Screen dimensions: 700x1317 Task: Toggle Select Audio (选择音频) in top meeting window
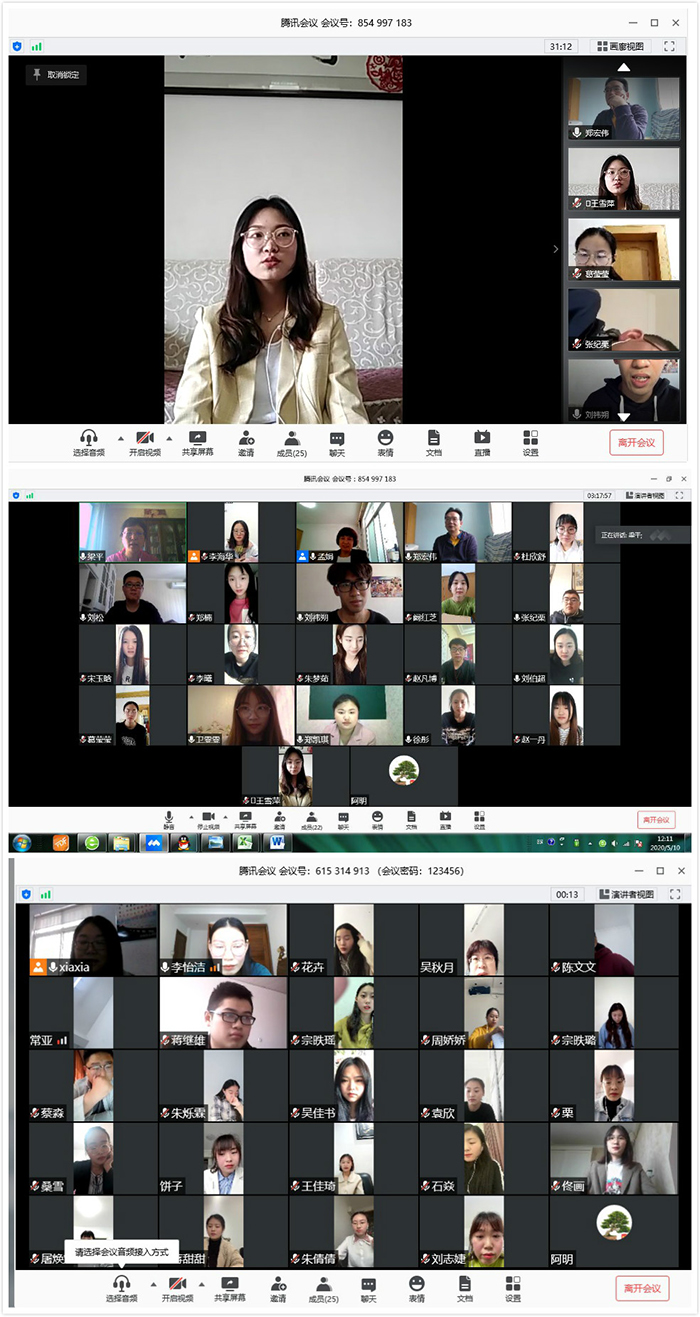(x=88, y=443)
